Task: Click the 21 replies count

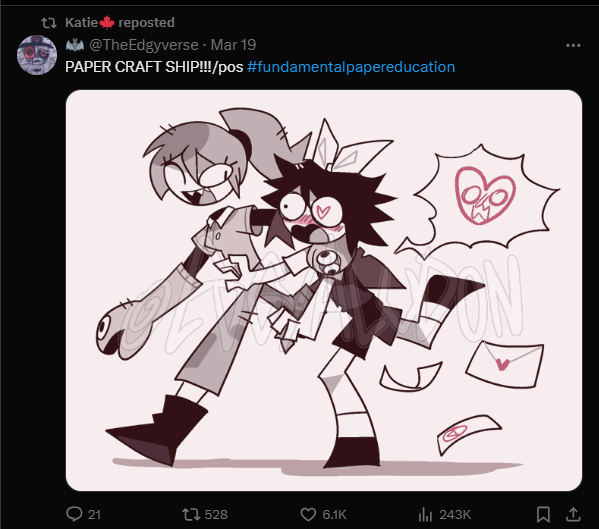Action: click(x=94, y=514)
